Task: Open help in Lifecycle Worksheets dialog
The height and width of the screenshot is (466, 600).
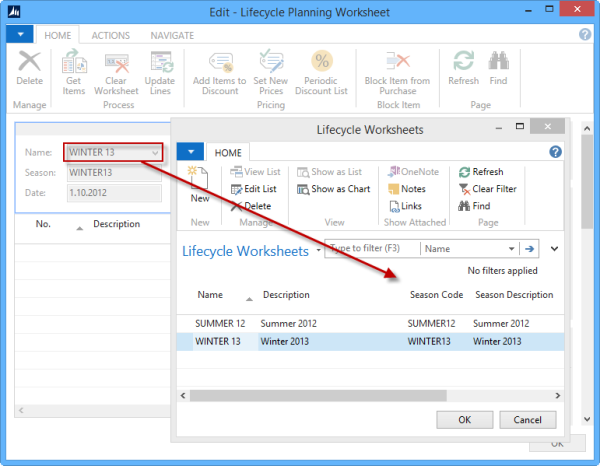Action: (x=555, y=152)
